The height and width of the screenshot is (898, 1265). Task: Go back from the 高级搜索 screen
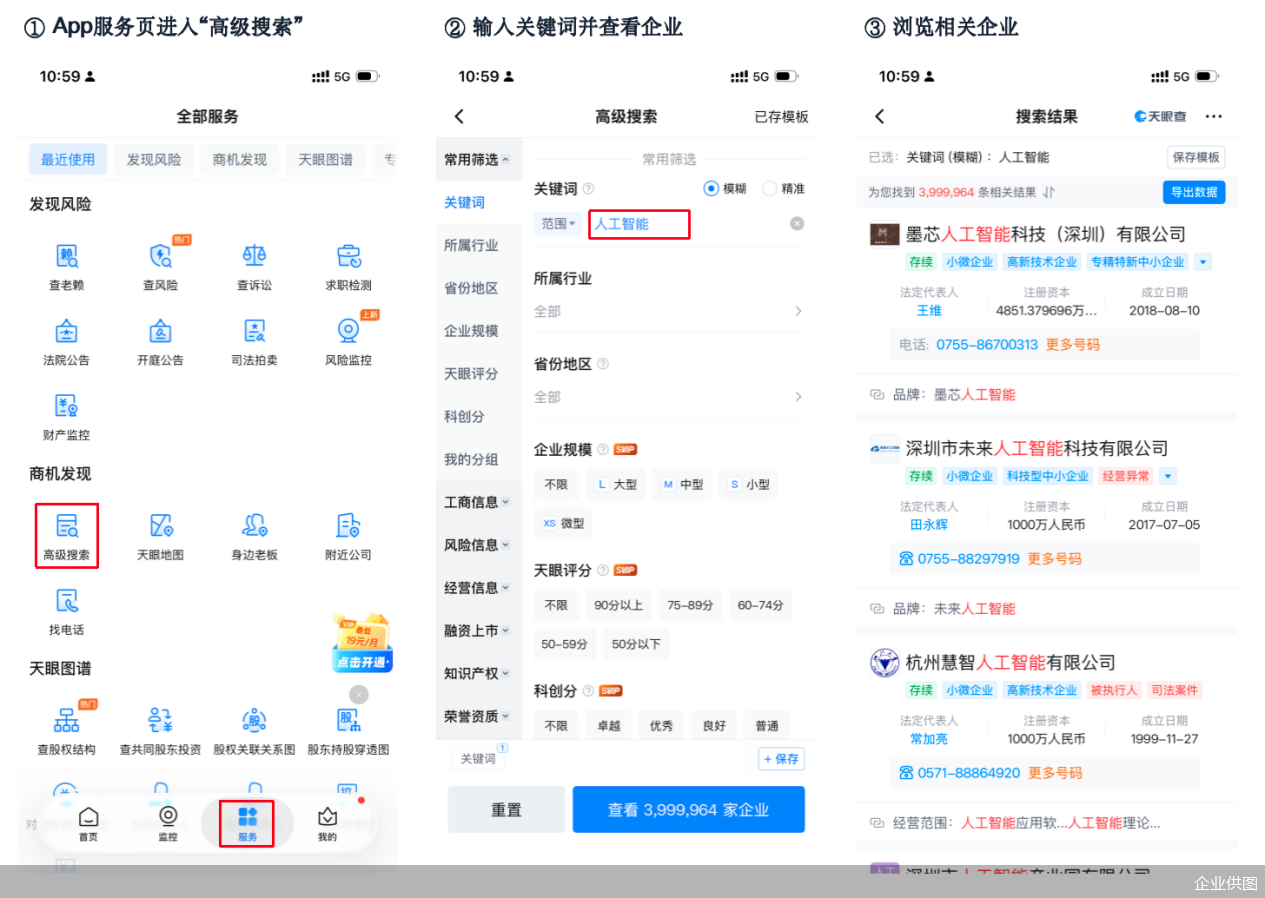click(459, 116)
